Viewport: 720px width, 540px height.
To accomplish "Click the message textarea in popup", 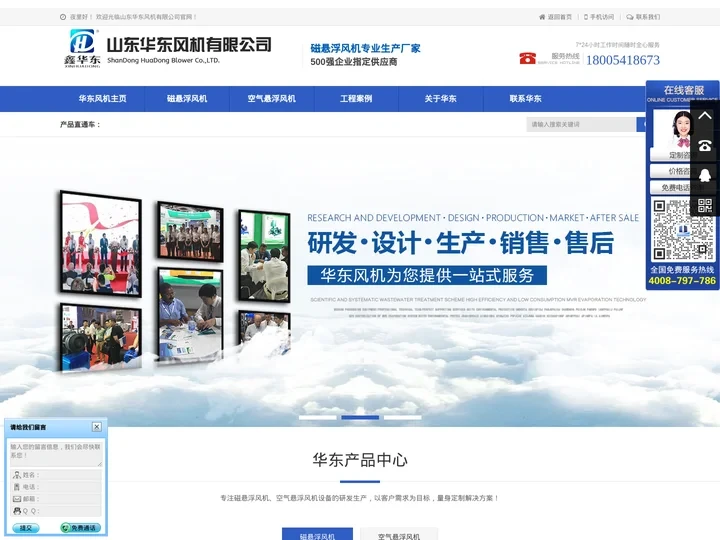I will coord(56,453).
